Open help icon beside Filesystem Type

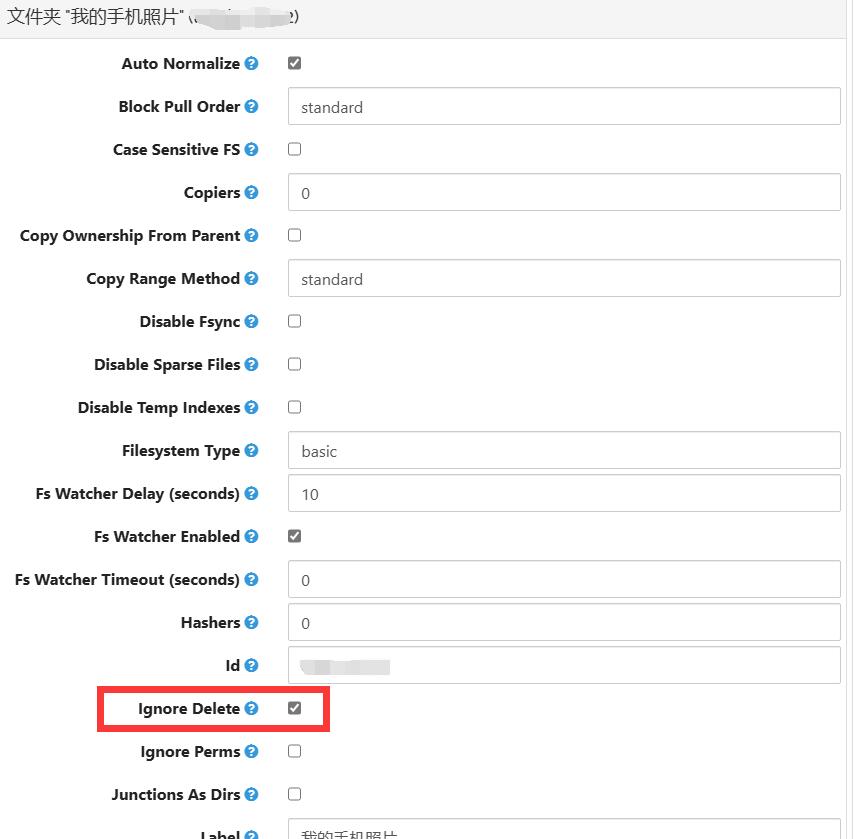(x=251, y=451)
